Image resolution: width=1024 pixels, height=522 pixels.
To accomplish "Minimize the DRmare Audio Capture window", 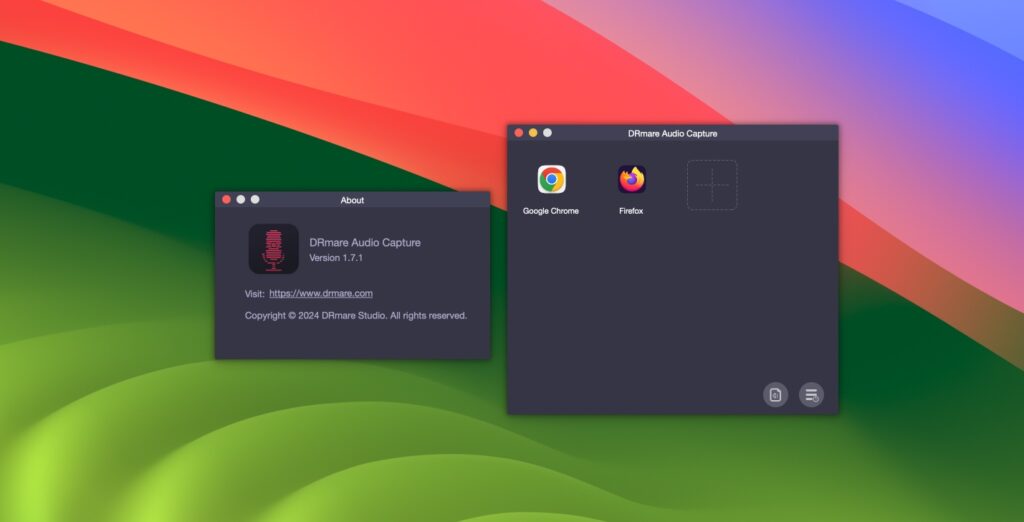I will [533, 133].
